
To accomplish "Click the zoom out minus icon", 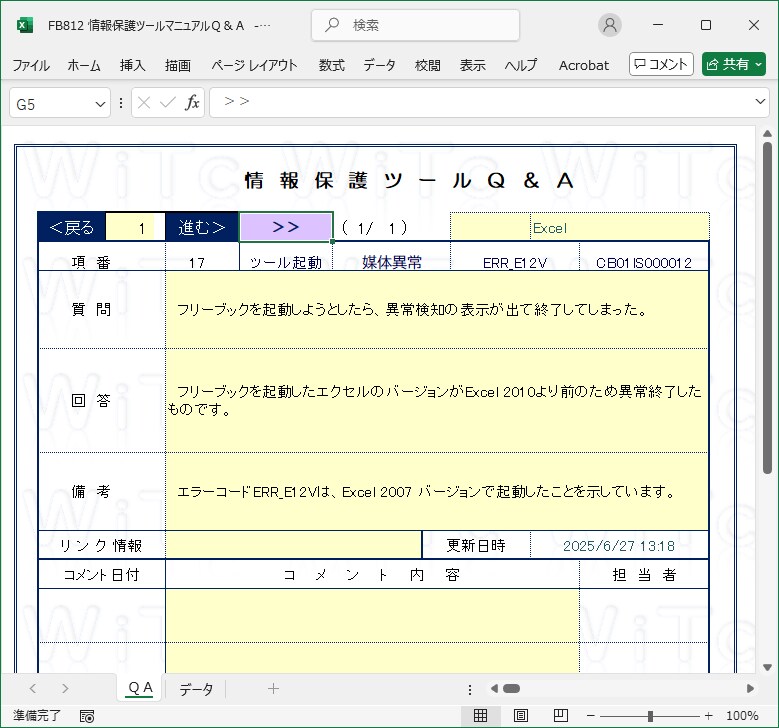I will click(591, 716).
